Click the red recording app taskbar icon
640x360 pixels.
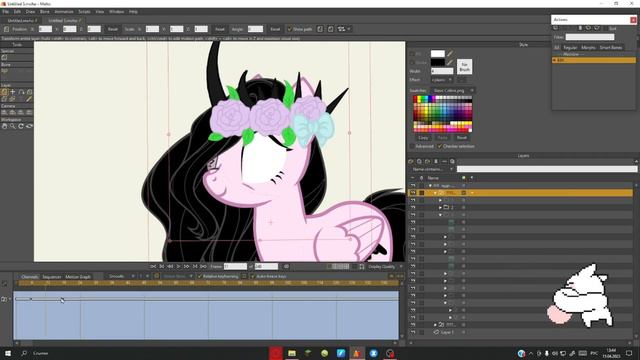(x=276, y=353)
